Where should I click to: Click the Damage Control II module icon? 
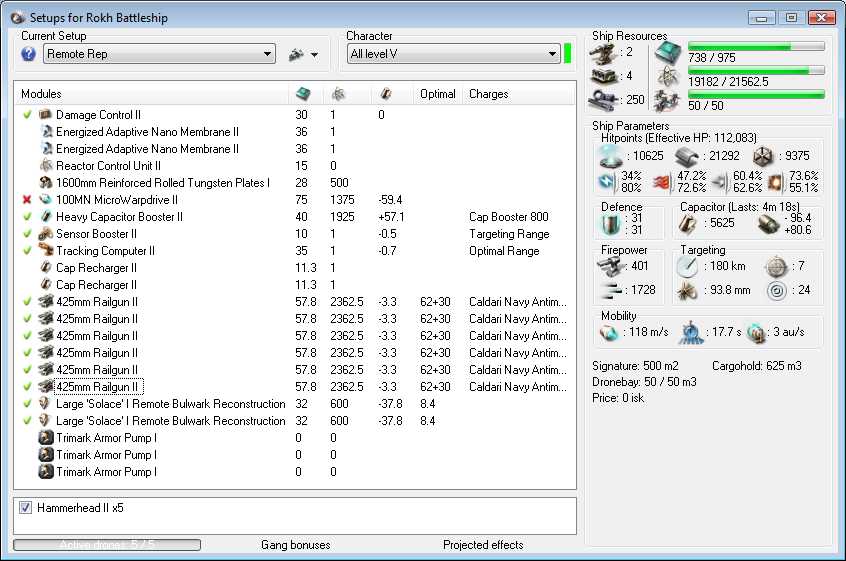click(45, 115)
